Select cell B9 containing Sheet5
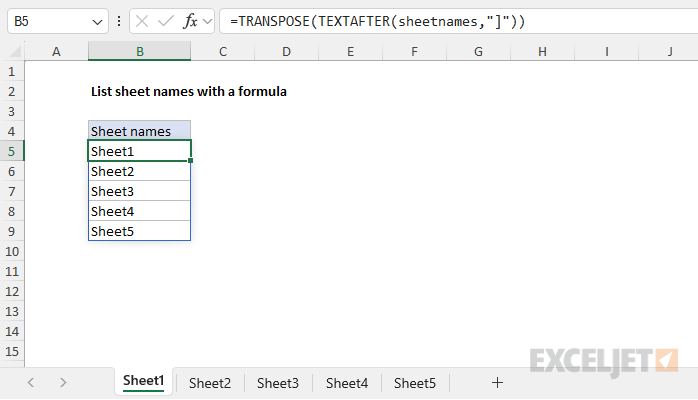 click(139, 231)
